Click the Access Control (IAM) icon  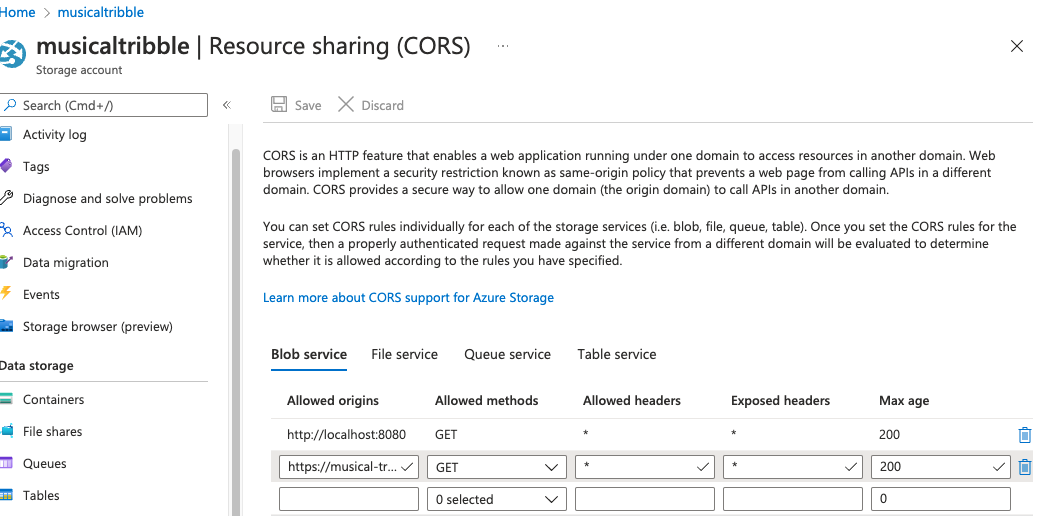tap(5, 230)
